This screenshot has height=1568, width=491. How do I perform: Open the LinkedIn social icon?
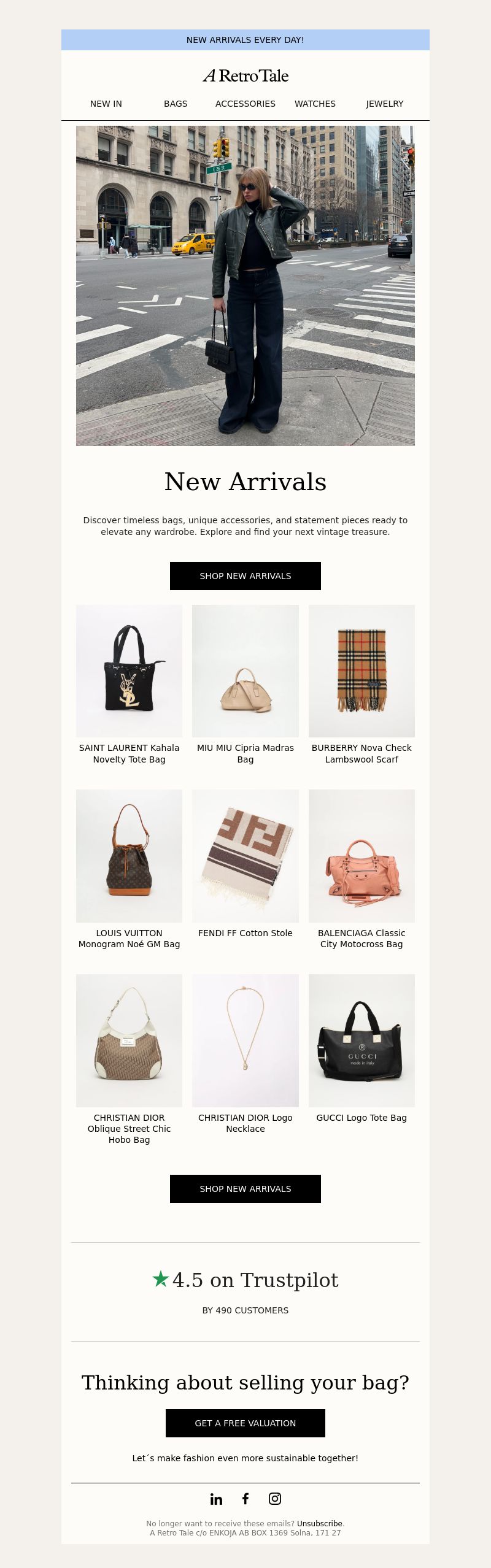tap(216, 1499)
